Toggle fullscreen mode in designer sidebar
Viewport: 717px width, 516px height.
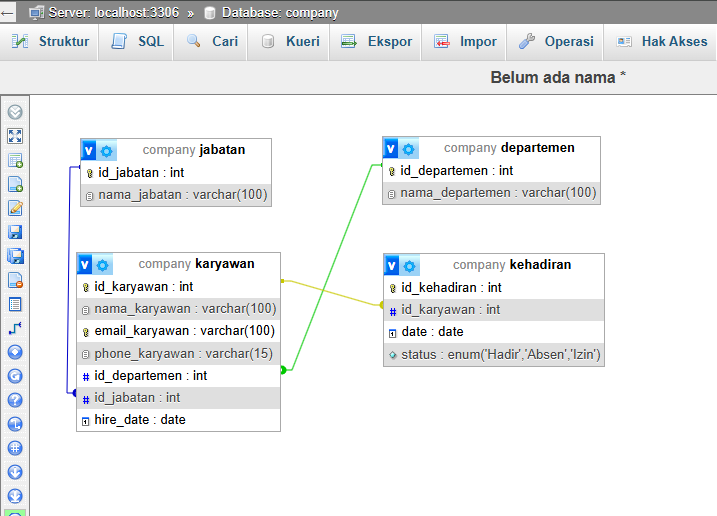point(15,136)
